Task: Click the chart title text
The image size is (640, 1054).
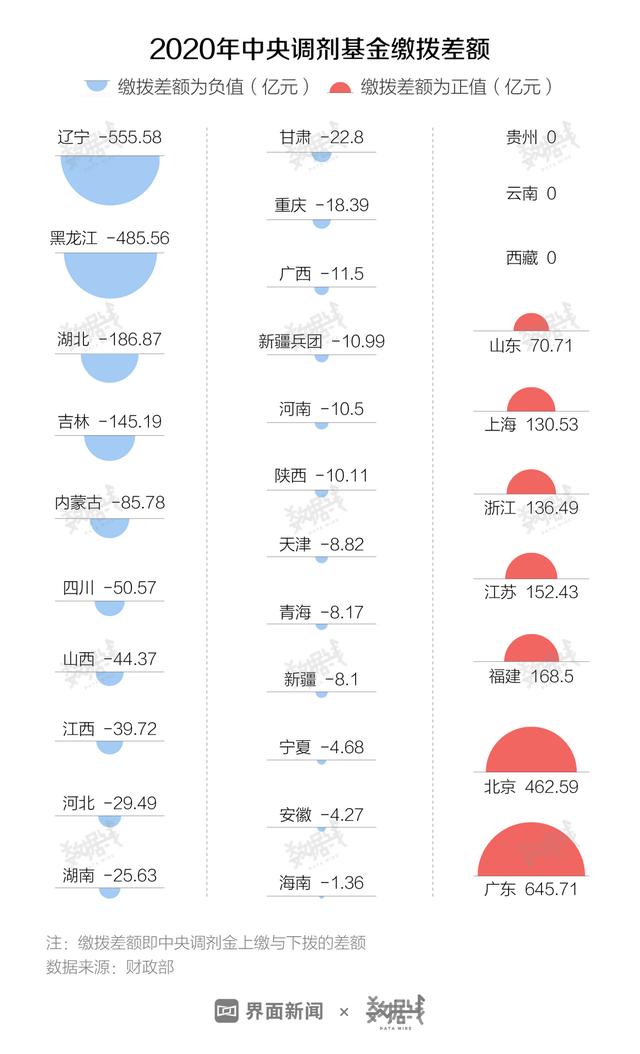Action: (319, 48)
